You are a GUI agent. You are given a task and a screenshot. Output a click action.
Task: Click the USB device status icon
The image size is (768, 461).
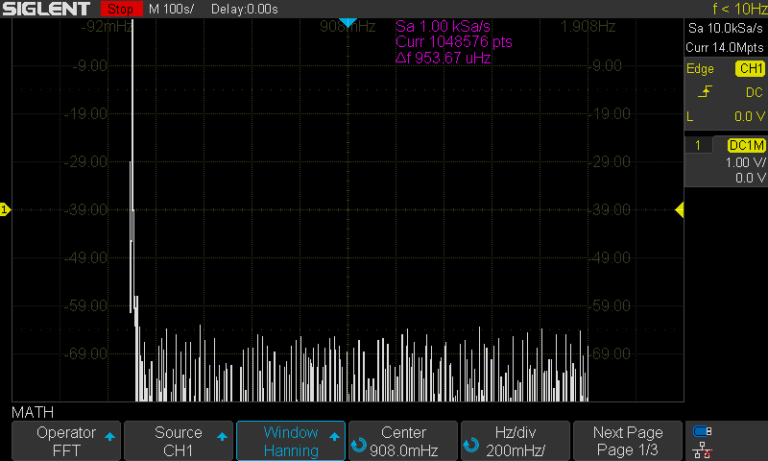pos(702,431)
